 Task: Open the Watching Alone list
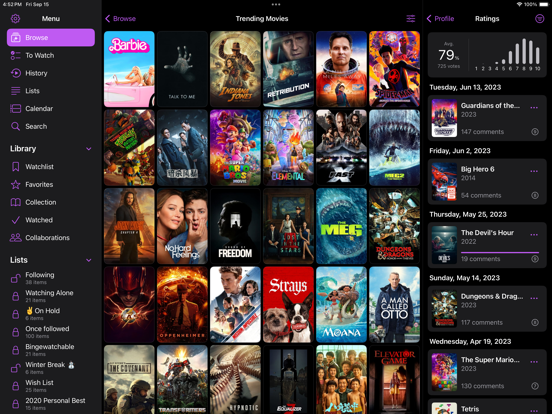[x=51, y=296]
